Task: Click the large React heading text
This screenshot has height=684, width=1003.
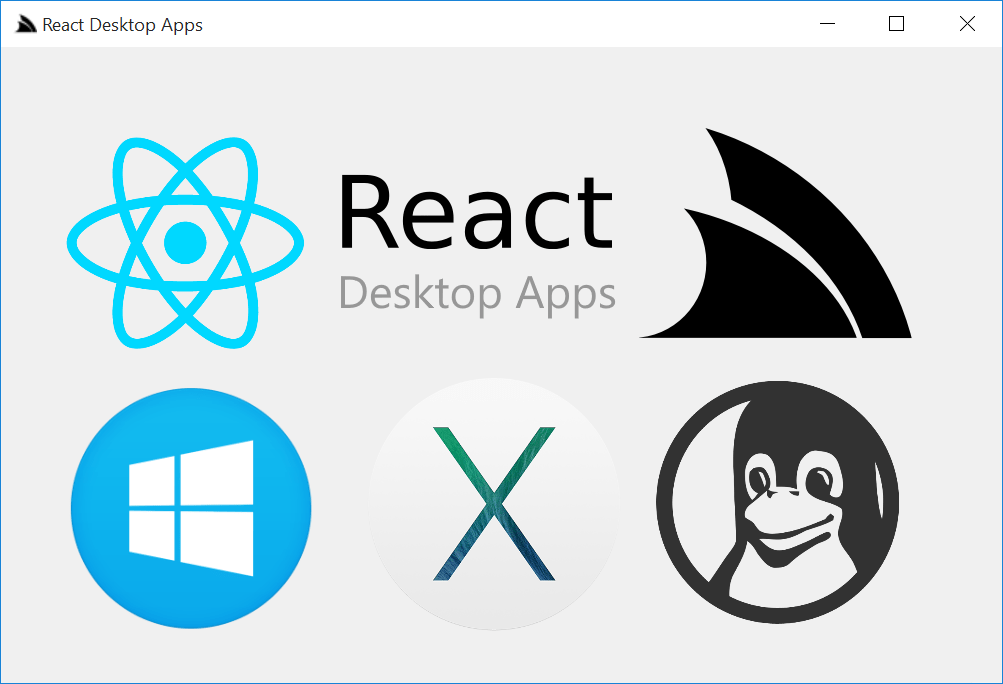Action: click(475, 210)
